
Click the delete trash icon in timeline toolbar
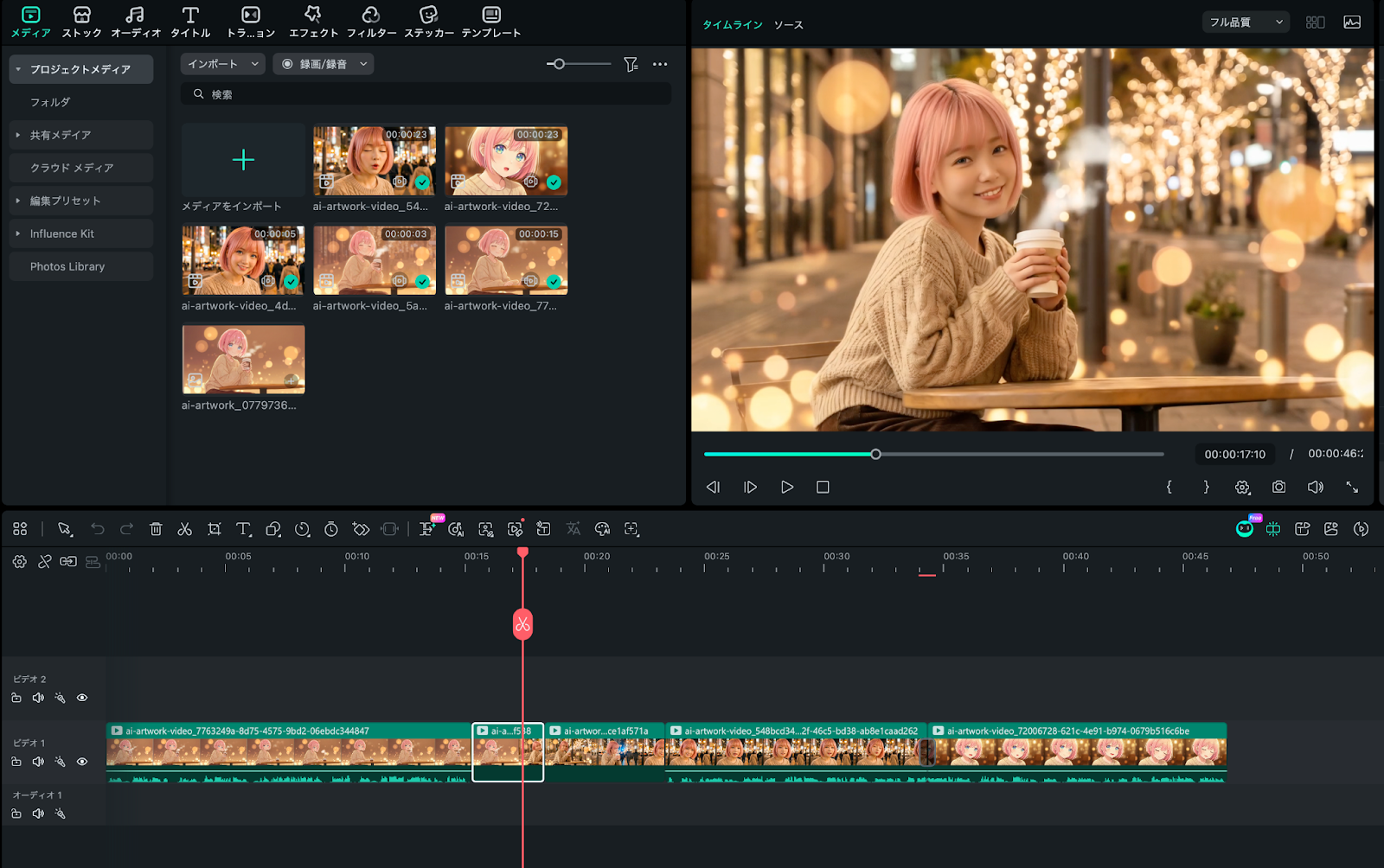pyautogui.click(x=156, y=529)
